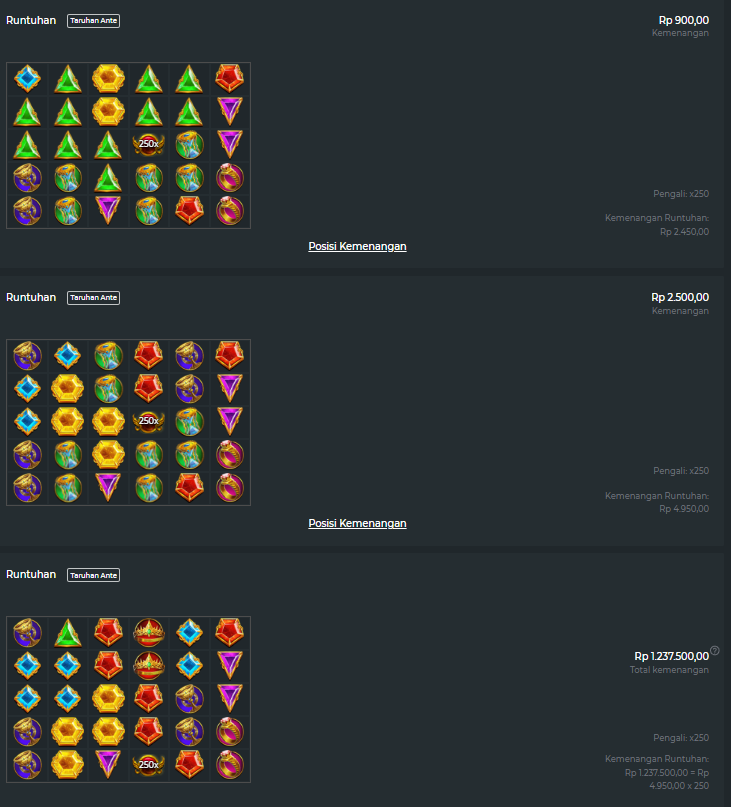
Task: Click the 250x multiplier orb in the second grid
Action: 149,421
